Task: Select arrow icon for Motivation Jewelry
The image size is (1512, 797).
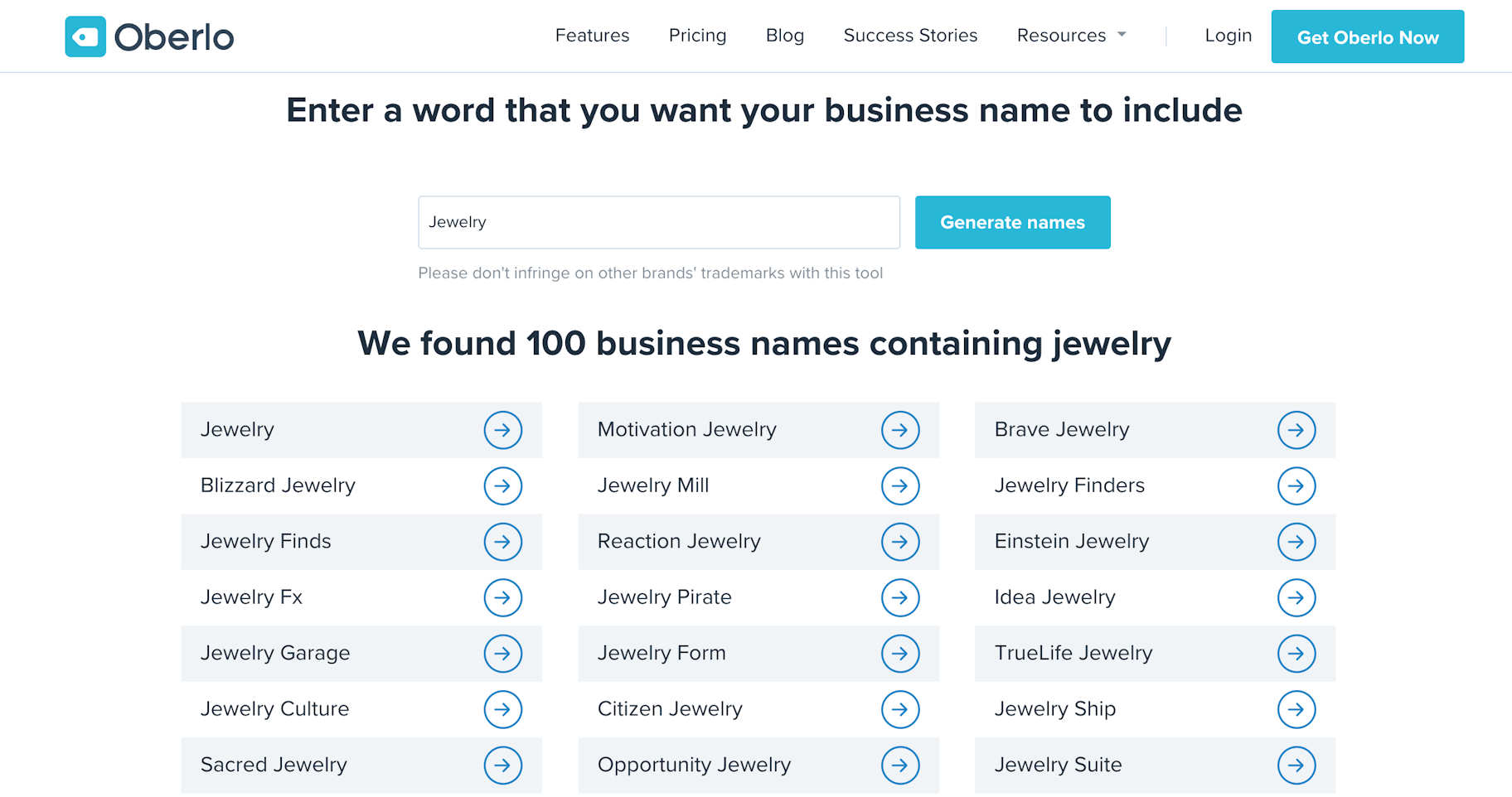Action: 899,430
